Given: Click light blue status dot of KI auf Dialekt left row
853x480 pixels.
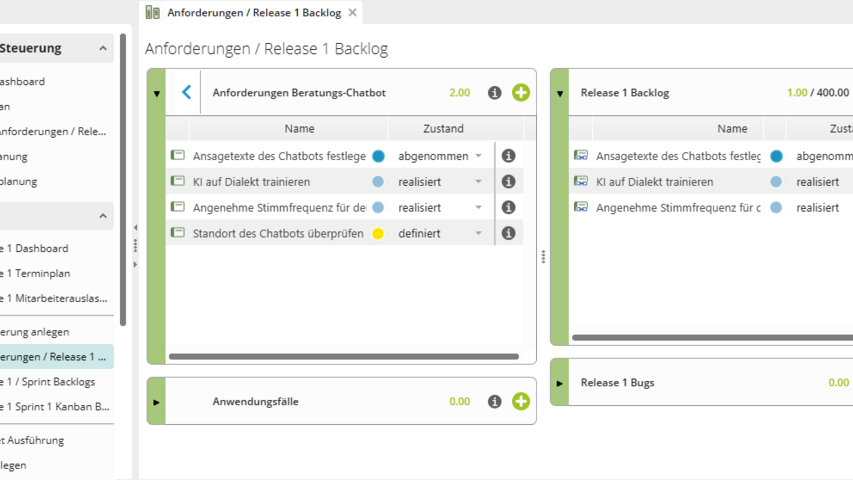Looking at the screenshot, I should (378, 182).
